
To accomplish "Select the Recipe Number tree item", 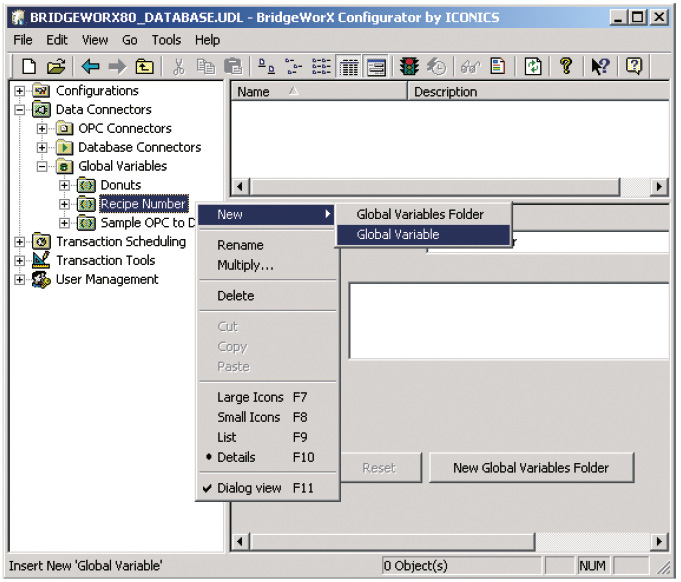I will click(x=143, y=204).
